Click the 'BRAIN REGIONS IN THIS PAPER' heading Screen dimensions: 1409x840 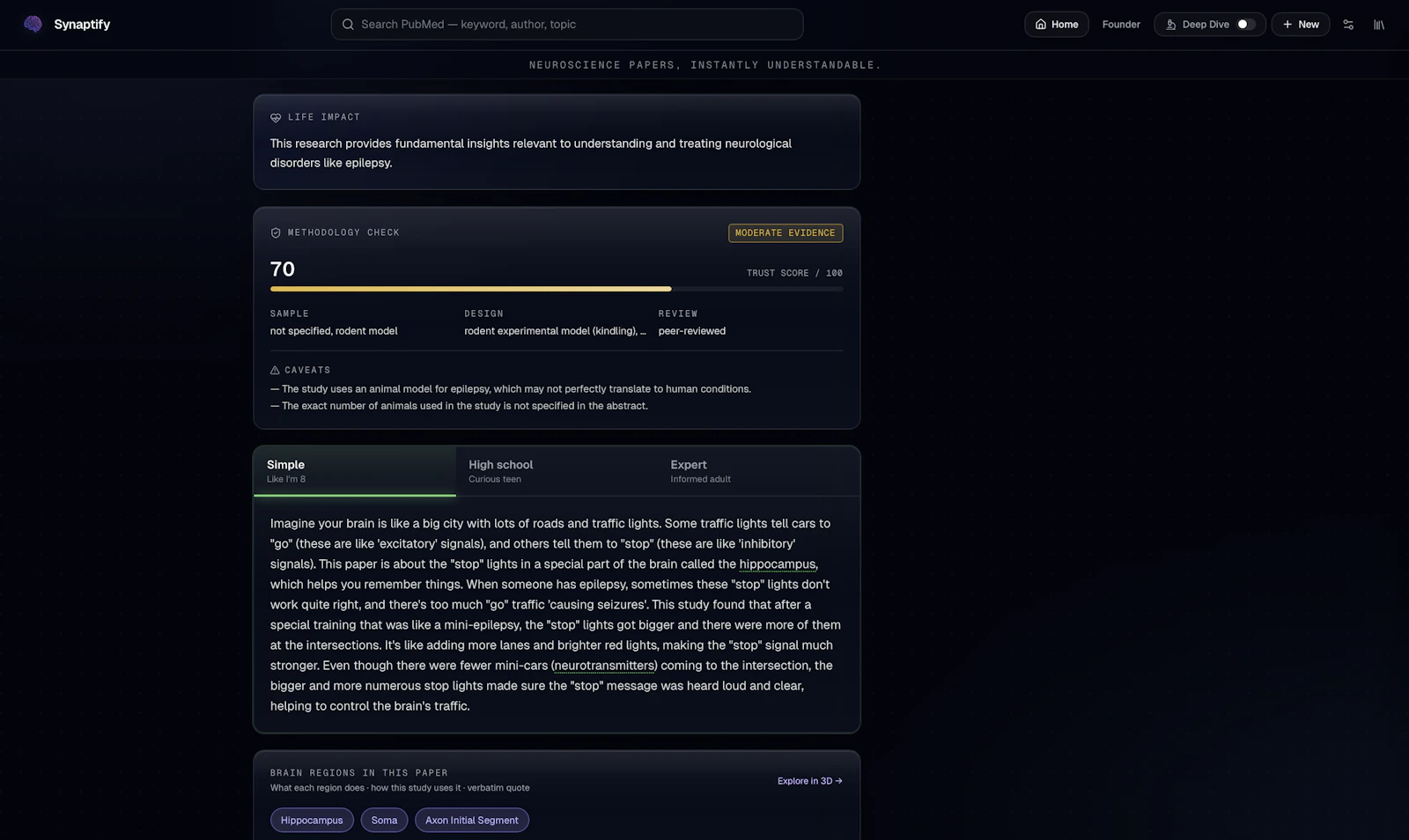coord(359,773)
